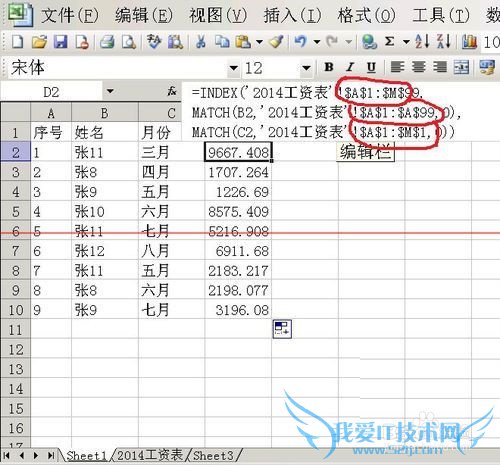This screenshot has width=500, height=465.
Task: Click the Redo icon
Action: click(x=332, y=42)
